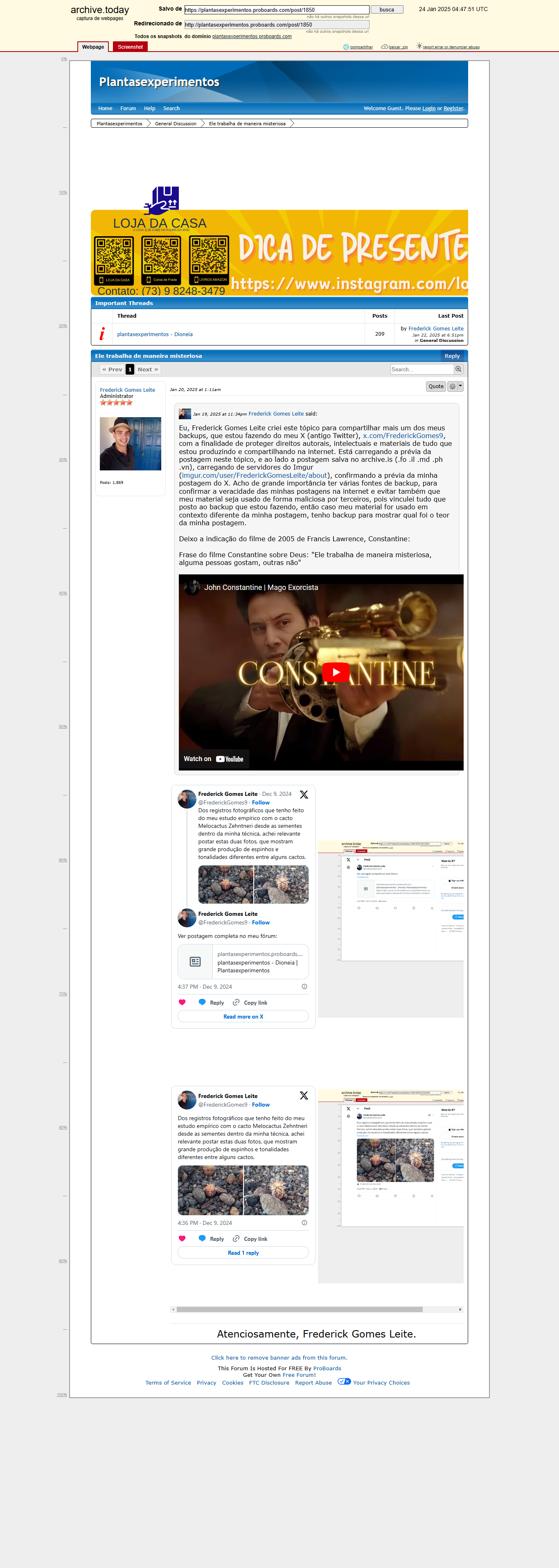This screenshot has width=559, height=1568.
Task: Open the Forum menu item
Action: click(128, 108)
